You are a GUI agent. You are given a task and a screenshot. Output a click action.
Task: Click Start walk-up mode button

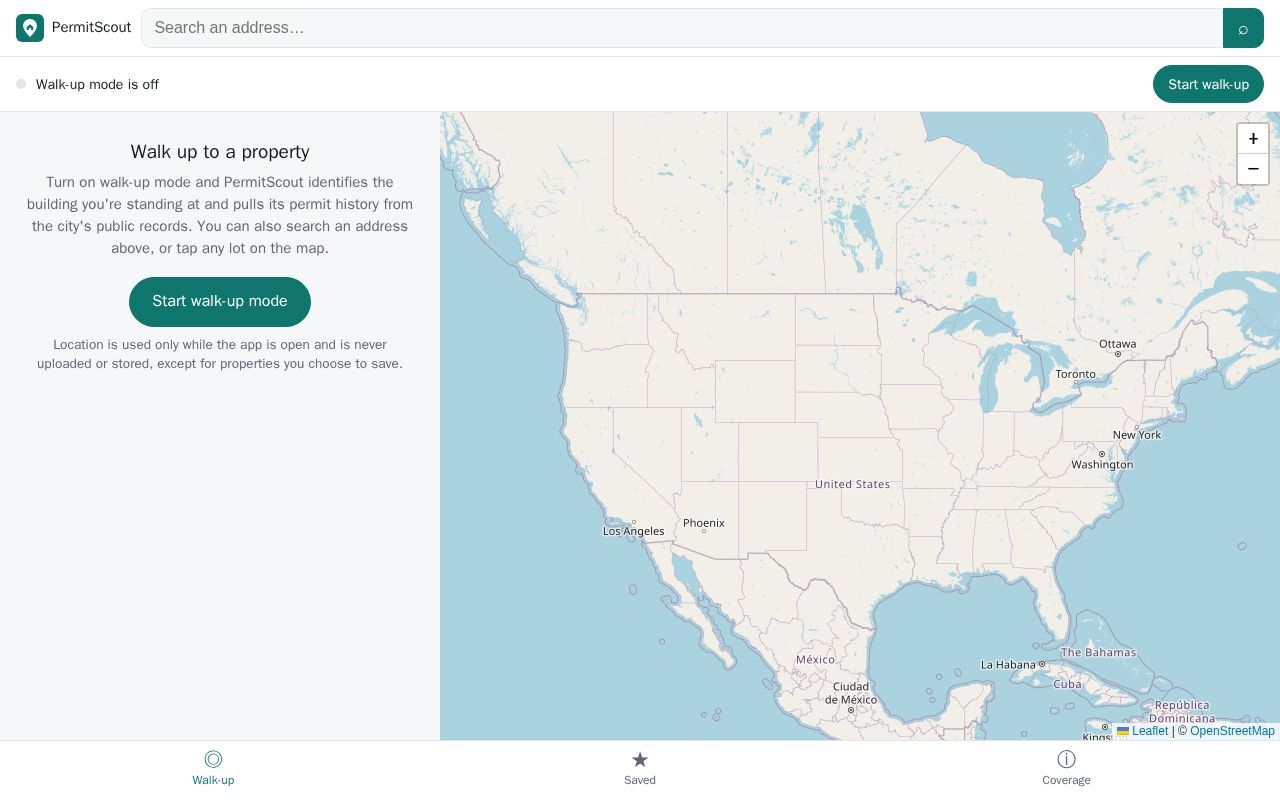coord(220,301)
